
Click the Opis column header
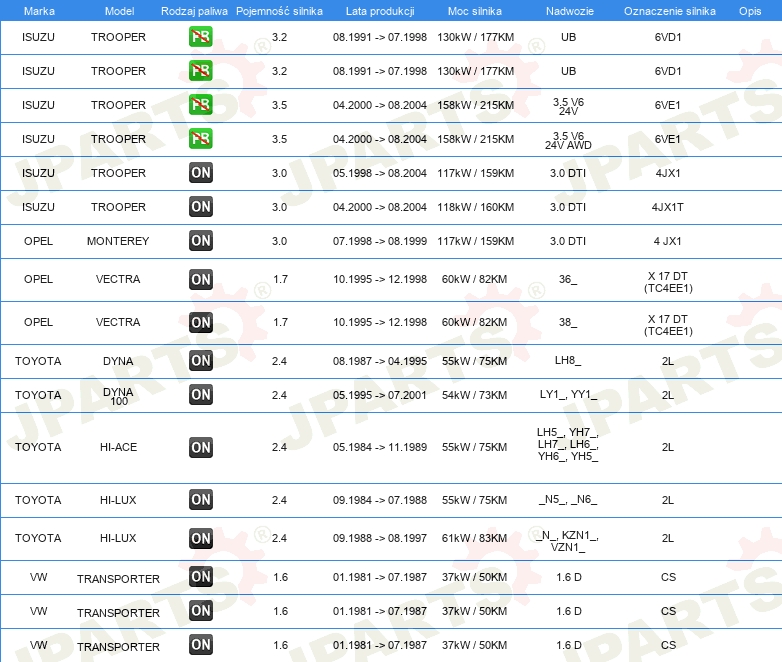pyautogui.click(x=750, y=11)
